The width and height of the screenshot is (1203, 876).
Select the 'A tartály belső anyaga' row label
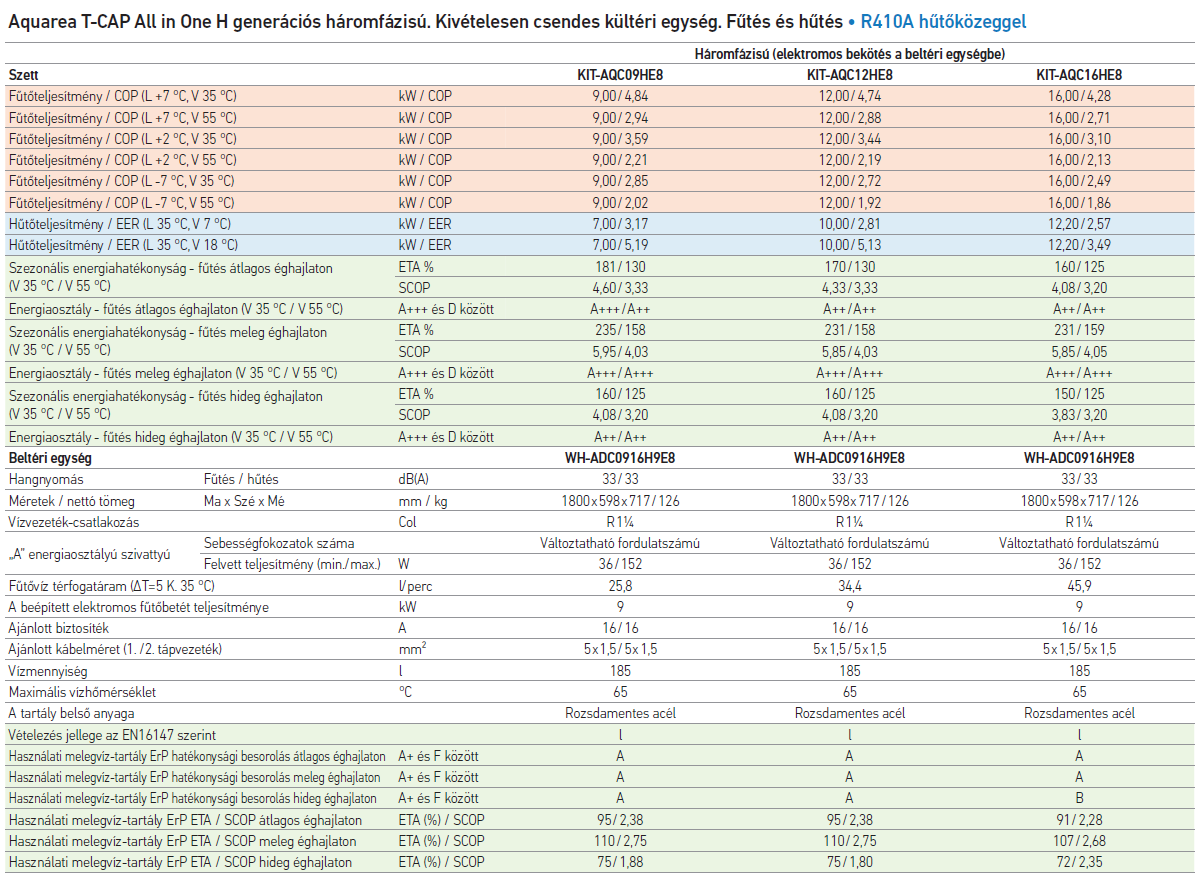pyautogui.click(x=71, y=714)
